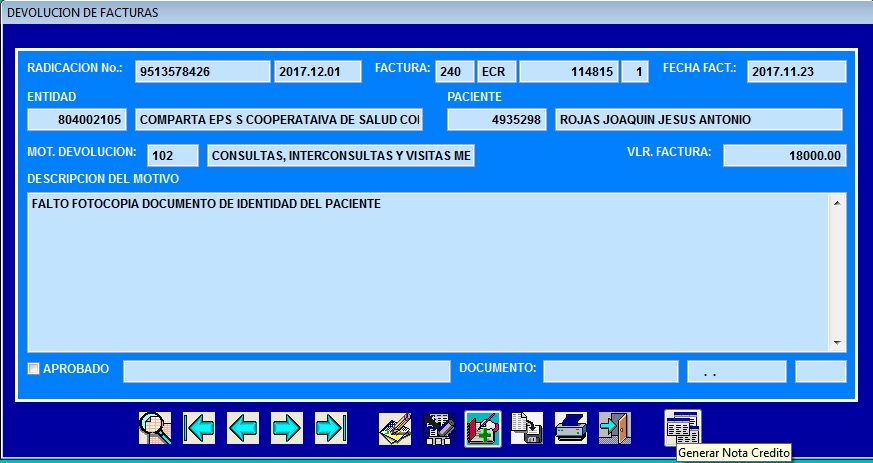Jump to the last record
The image size is (873, 463).
tap(331, 428)
